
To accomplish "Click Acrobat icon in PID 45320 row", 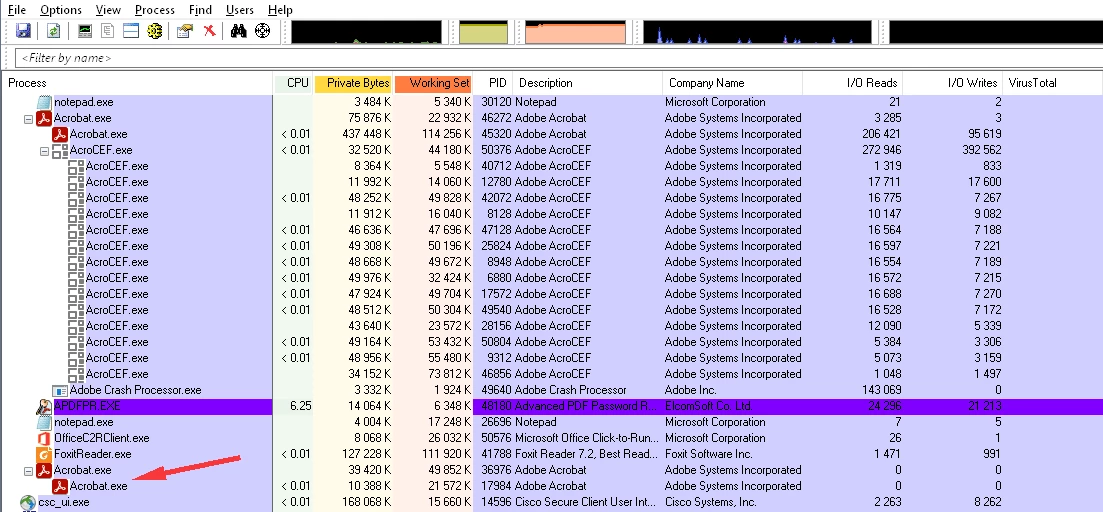I will [x=60, y=134].
